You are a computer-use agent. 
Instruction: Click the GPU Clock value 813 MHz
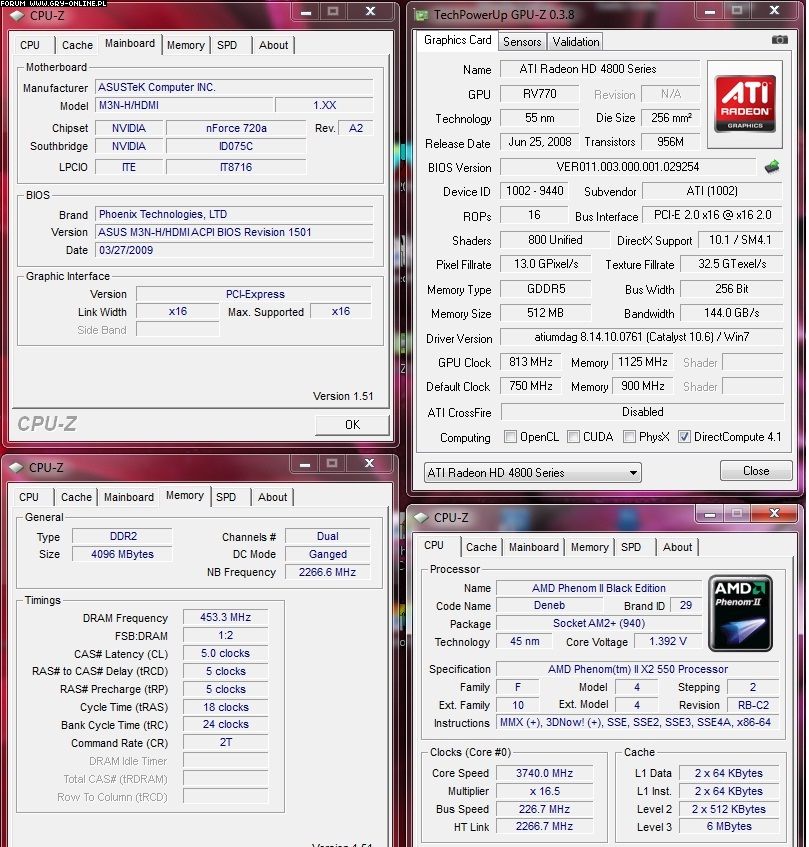[530, 362]
